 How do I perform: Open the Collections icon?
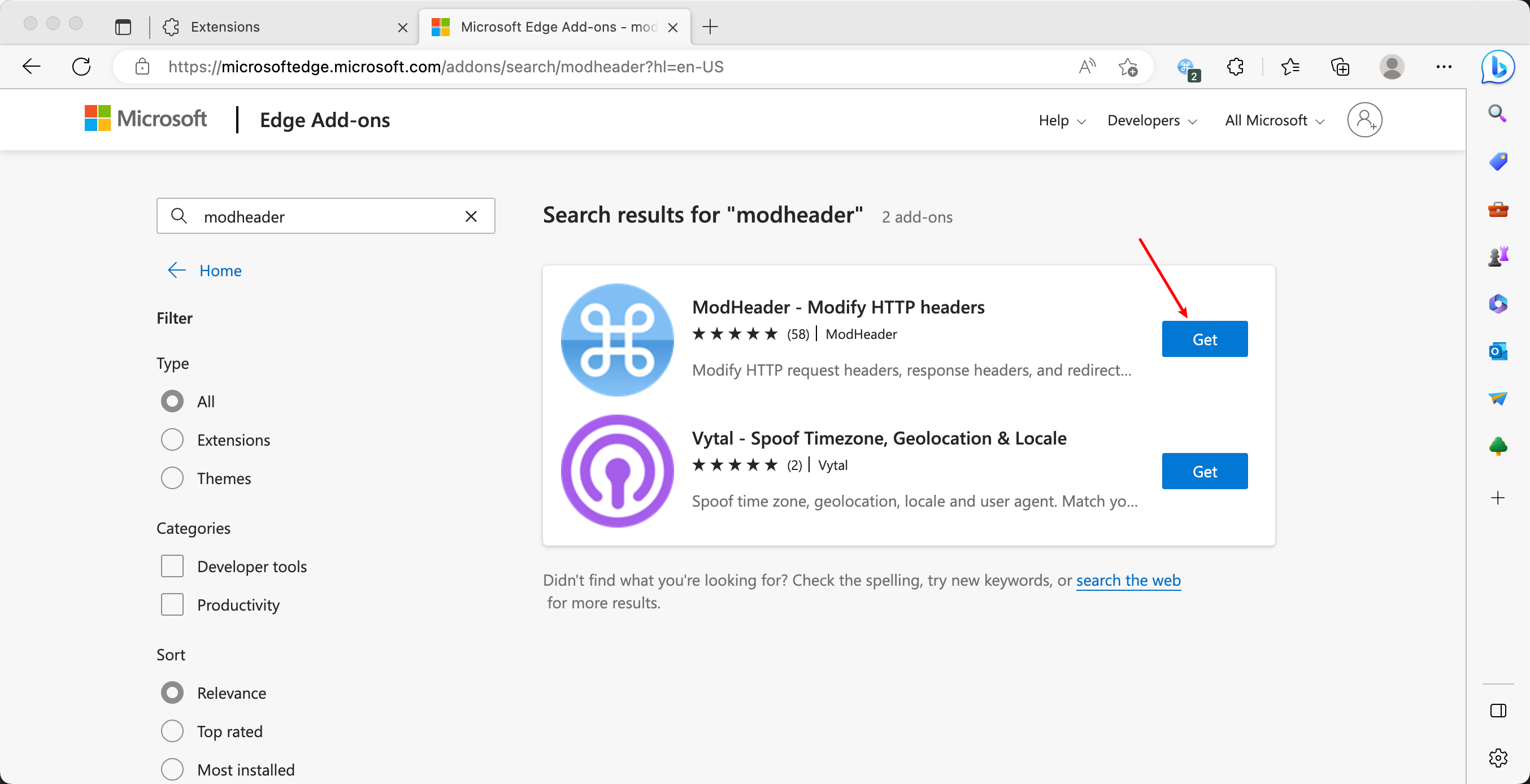(1340, 67)
